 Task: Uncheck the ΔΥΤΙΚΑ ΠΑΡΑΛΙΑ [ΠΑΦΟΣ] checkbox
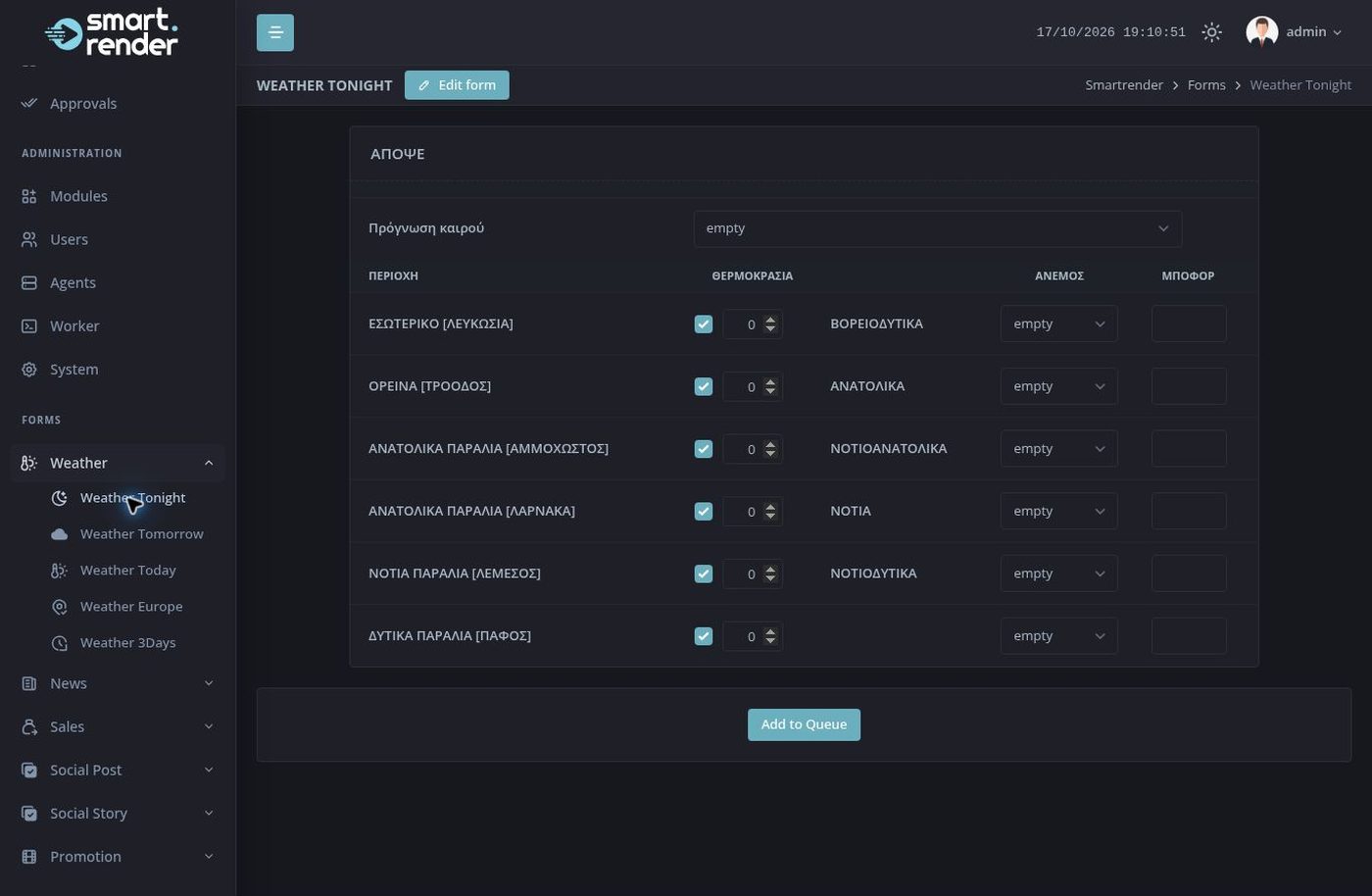(704, 636)
